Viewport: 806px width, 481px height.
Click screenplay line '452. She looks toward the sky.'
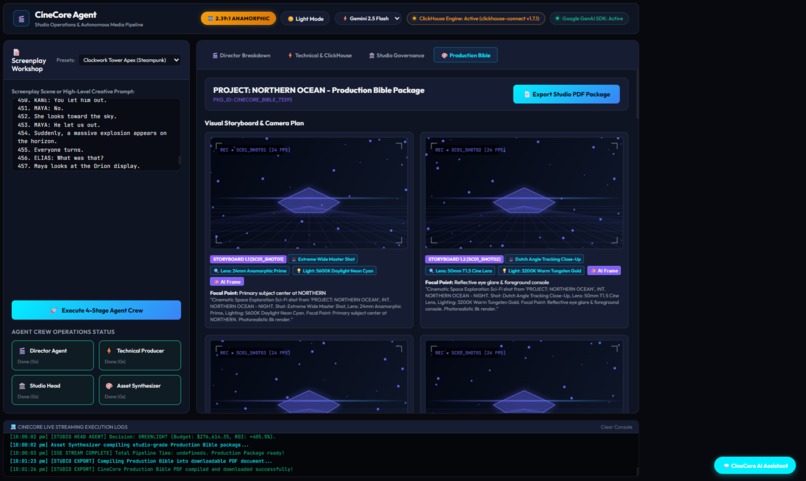click(x=67, y=116)
